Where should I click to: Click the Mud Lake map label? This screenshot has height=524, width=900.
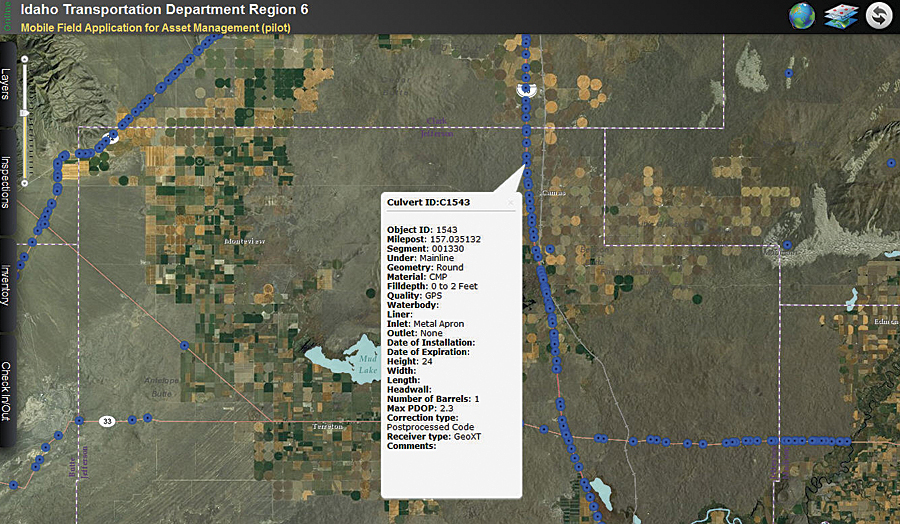(x=368, y=364)
